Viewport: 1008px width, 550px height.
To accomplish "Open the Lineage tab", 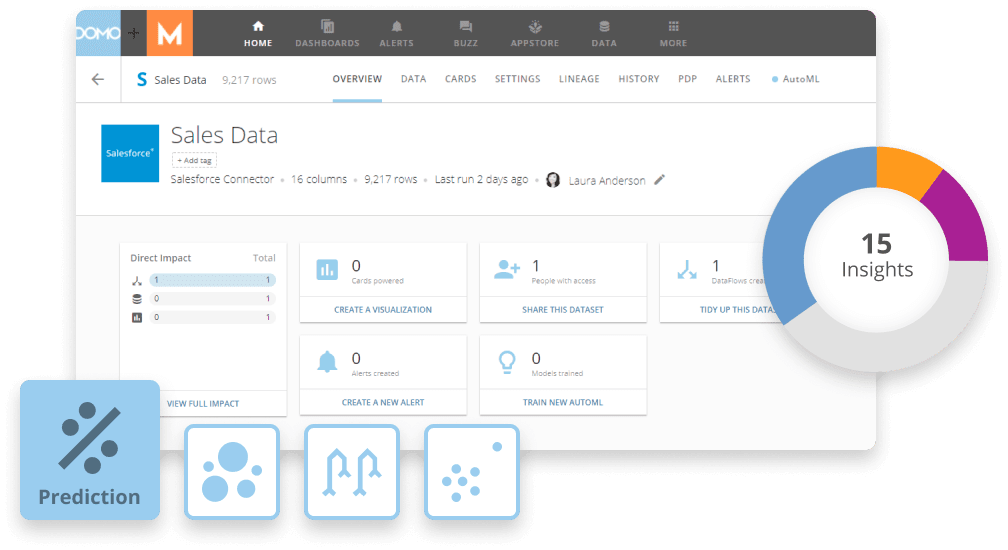I will point(579,79).
